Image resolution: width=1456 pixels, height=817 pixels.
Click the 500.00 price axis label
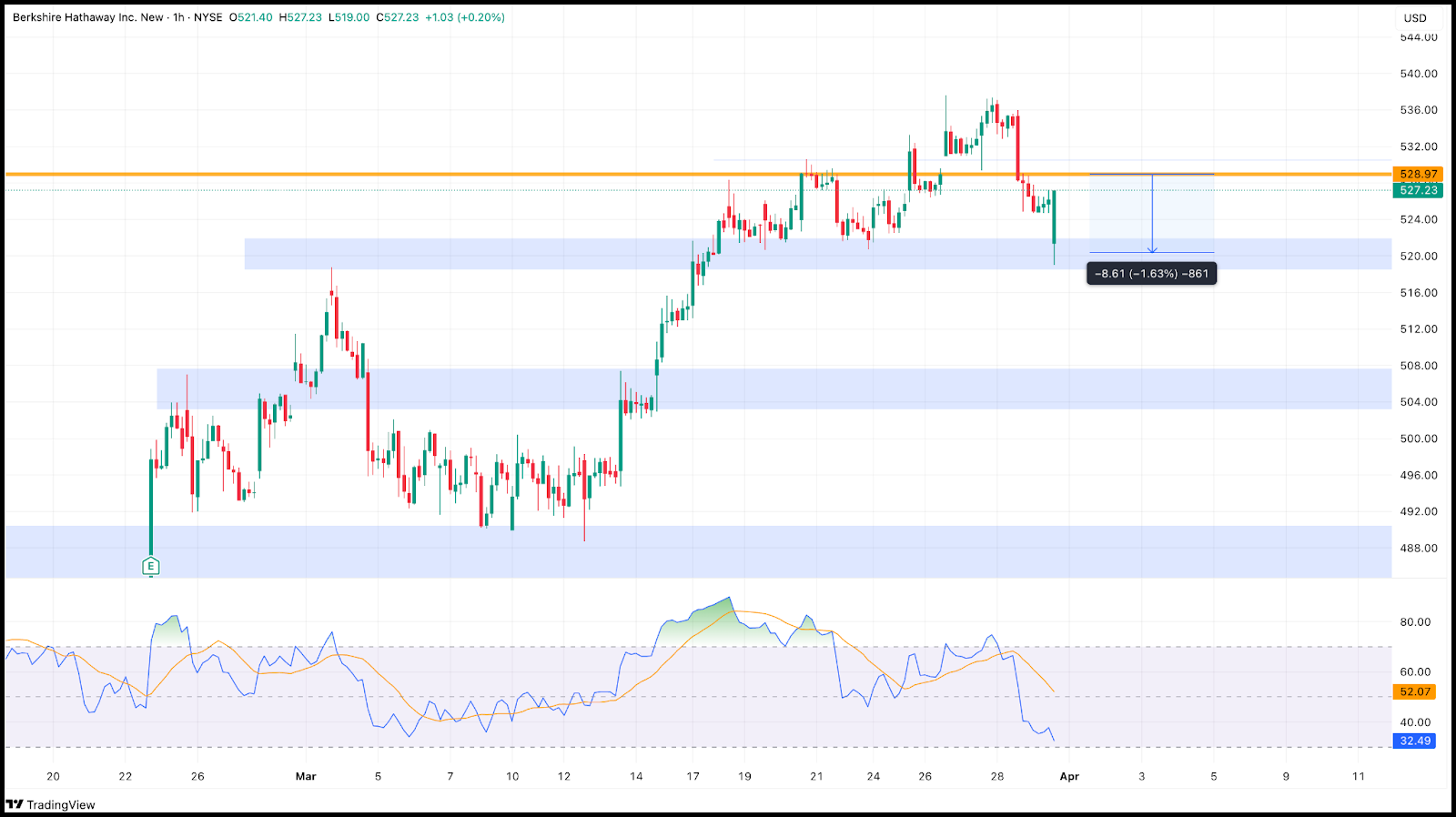point(1419,439)
